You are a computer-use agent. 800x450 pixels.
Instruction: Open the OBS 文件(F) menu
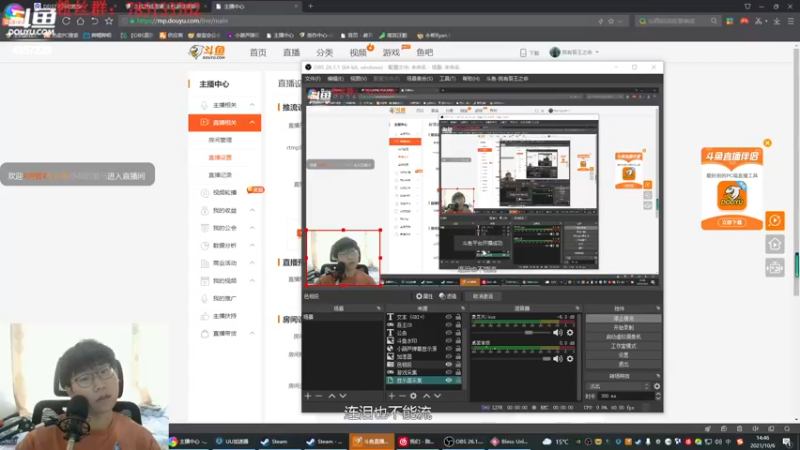[x=312, y=79]
